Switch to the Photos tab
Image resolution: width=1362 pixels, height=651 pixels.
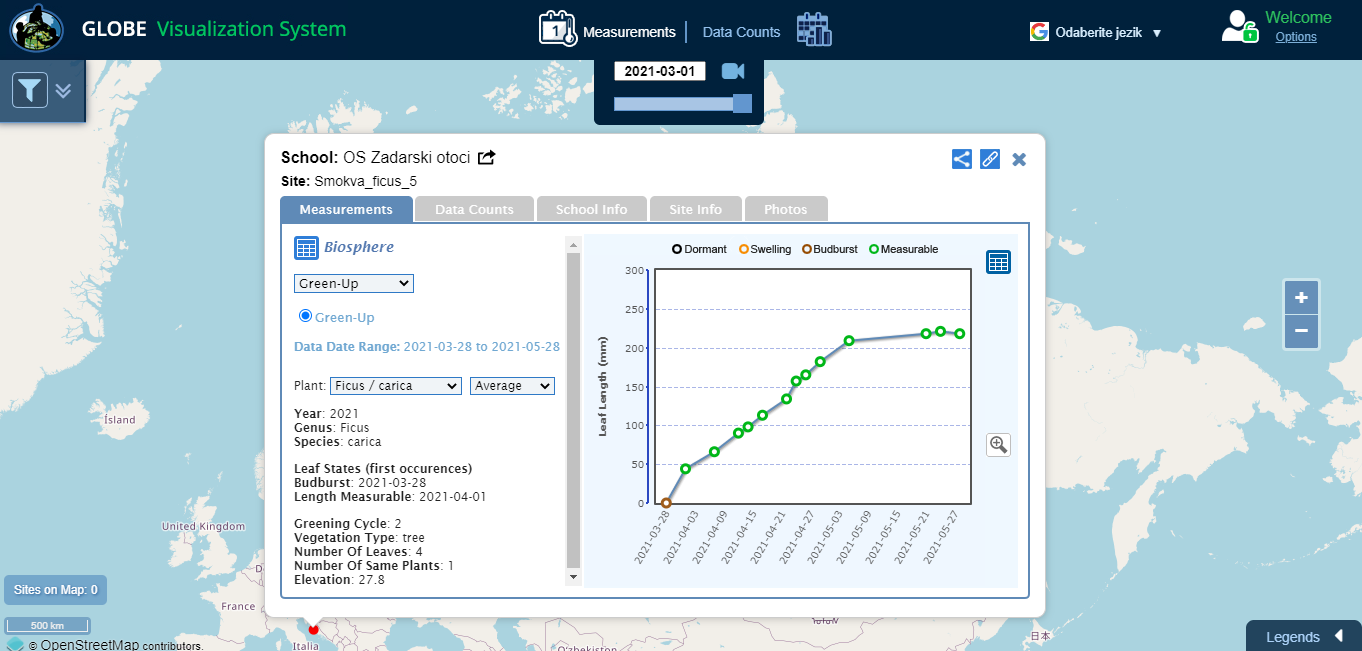click(x=785, y=209)
